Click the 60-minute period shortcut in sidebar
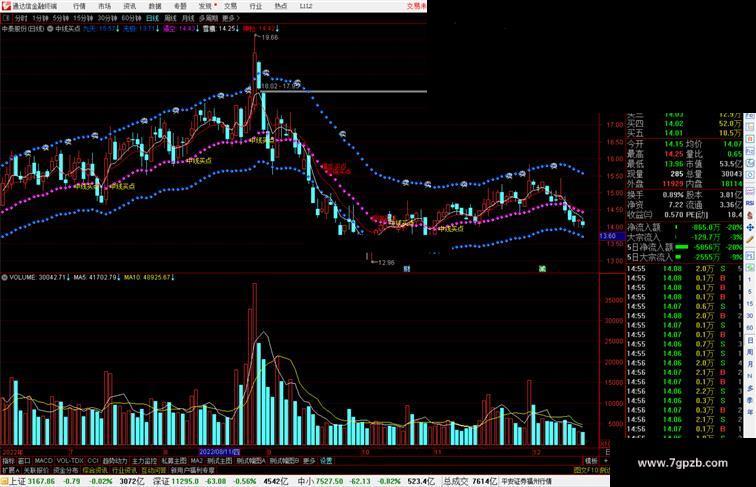Viewport: 756px width, 487px height. [750, 328]
